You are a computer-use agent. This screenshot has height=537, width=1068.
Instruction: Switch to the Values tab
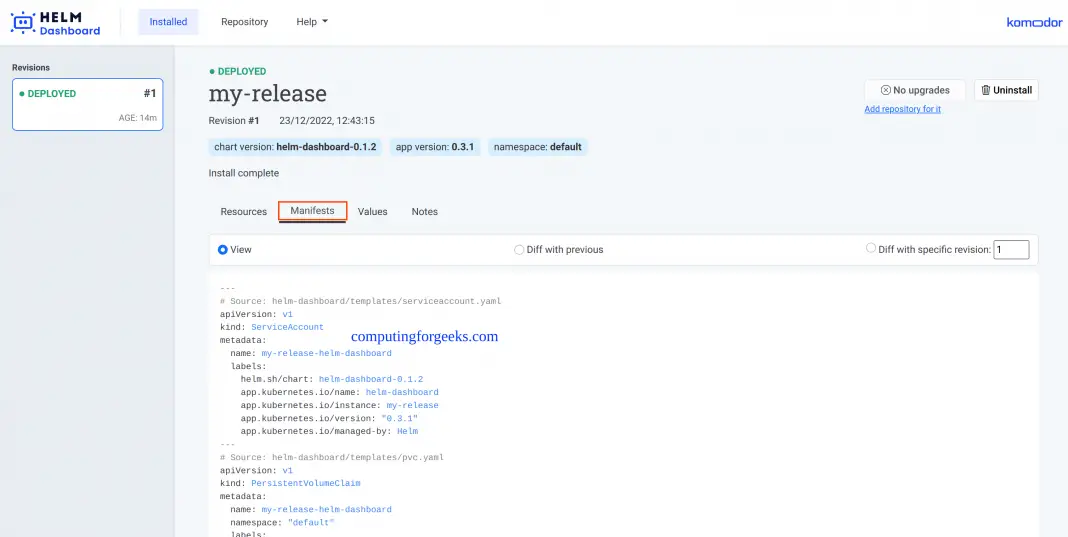point(372,212)
